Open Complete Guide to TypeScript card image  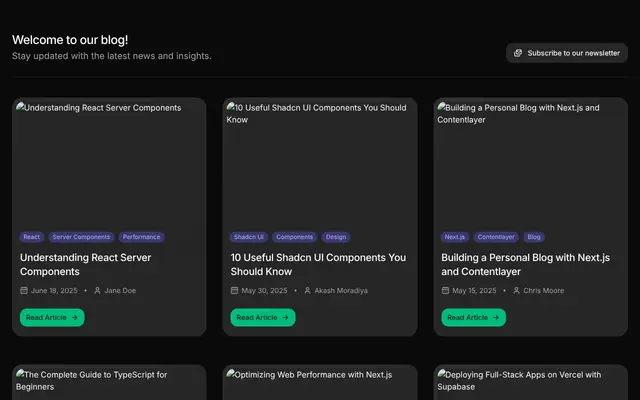pos(109,382)
